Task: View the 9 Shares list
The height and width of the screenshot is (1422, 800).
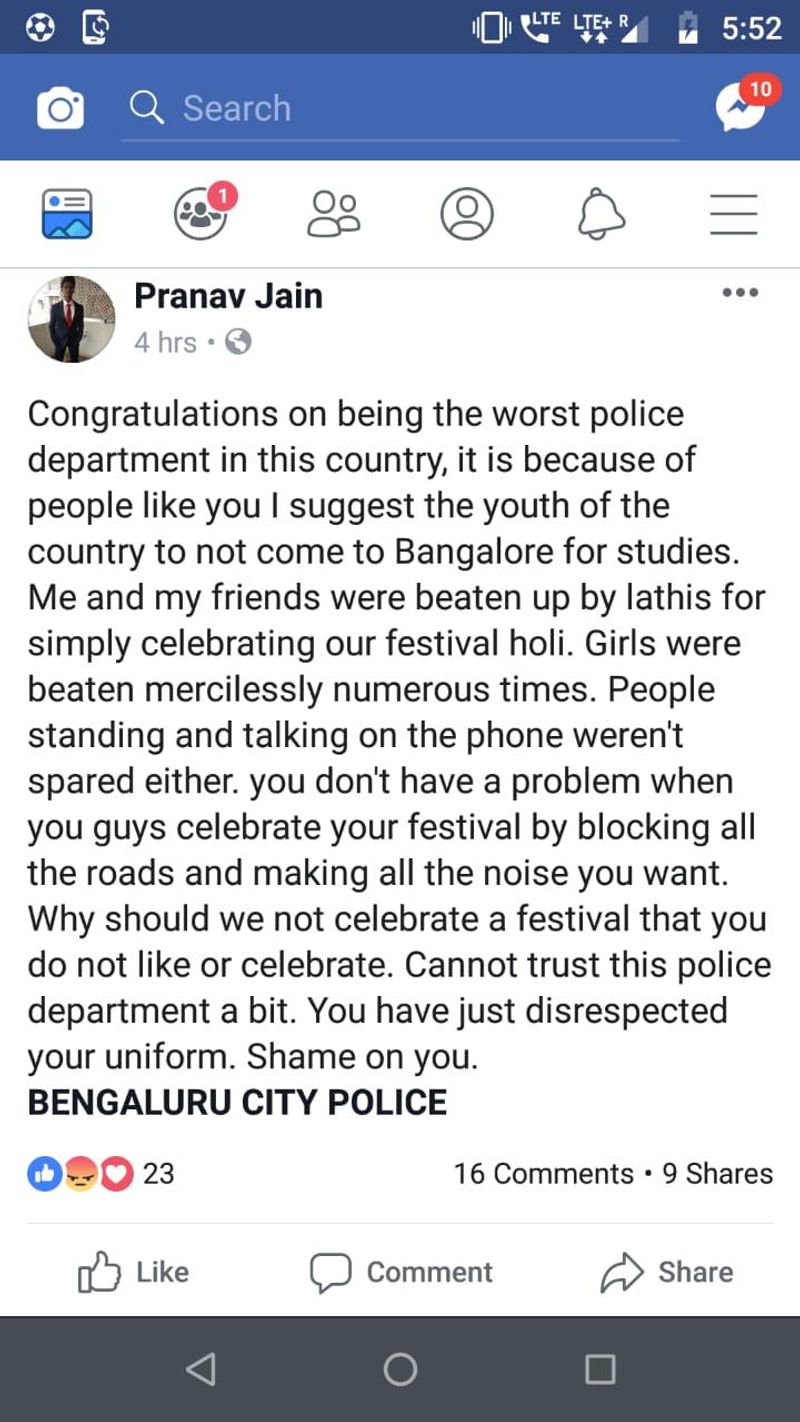Action: coord(718,1173)
